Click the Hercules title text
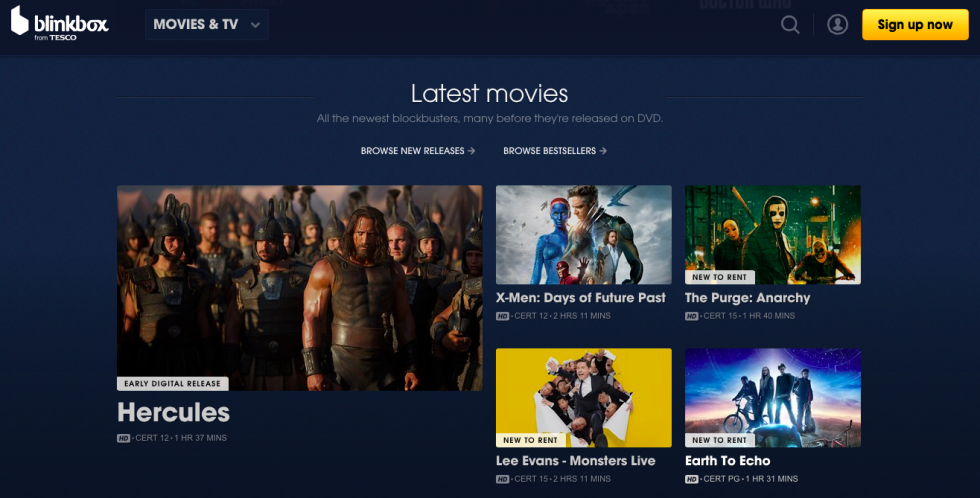980x498 pixels. coord(173,412)
